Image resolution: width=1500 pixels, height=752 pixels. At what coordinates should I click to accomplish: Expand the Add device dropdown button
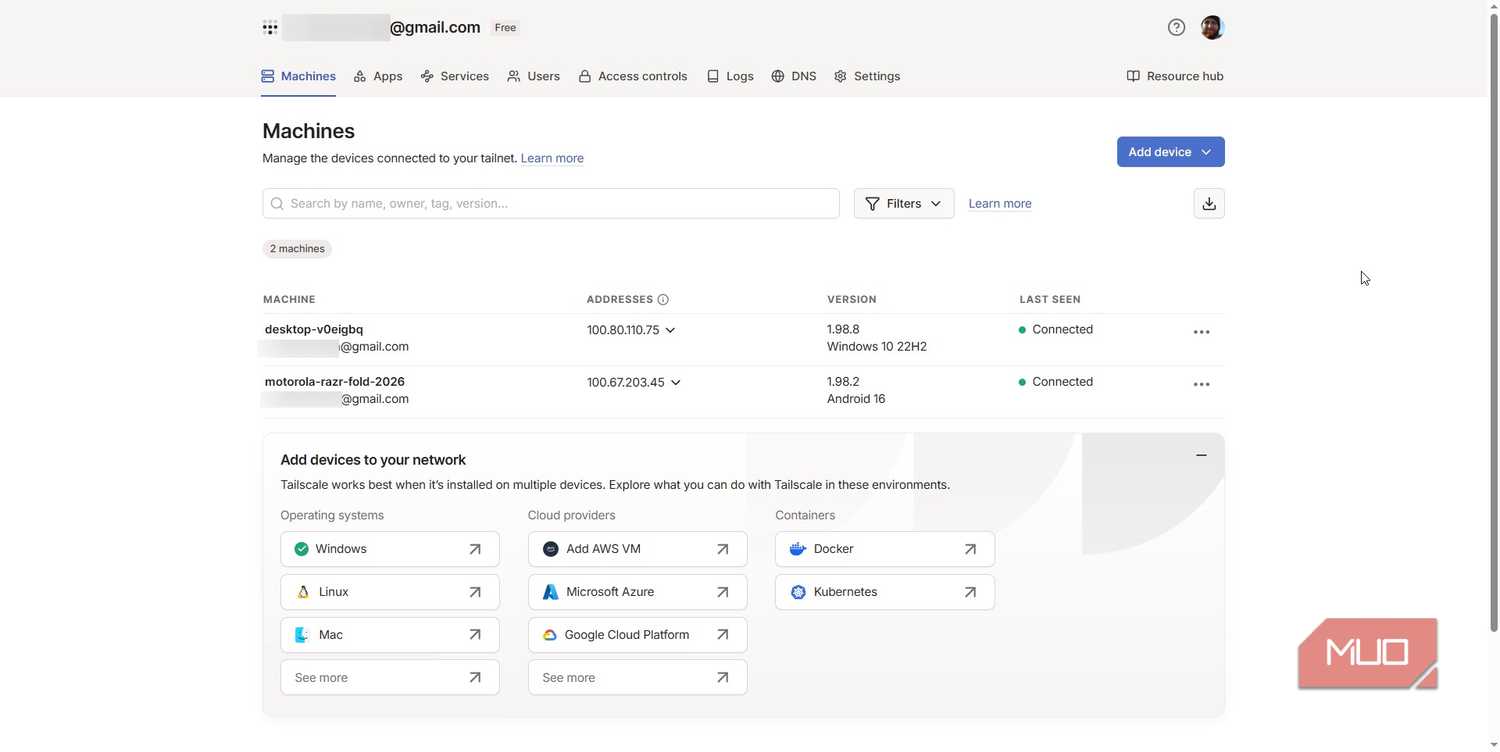tap(1171, 152)
